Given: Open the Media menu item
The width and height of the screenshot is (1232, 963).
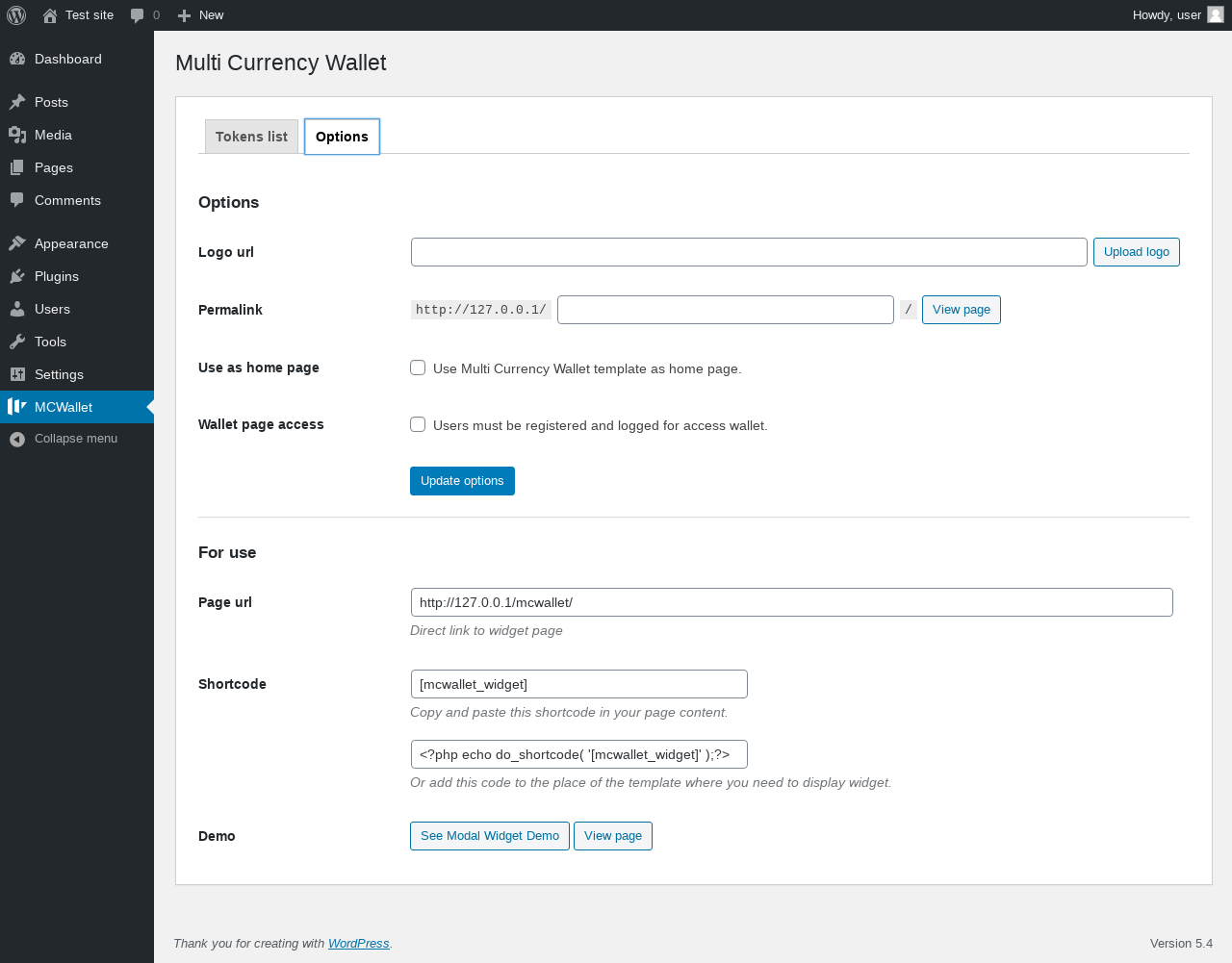Looking at the screenshot, I should click(x=77, y=135).
